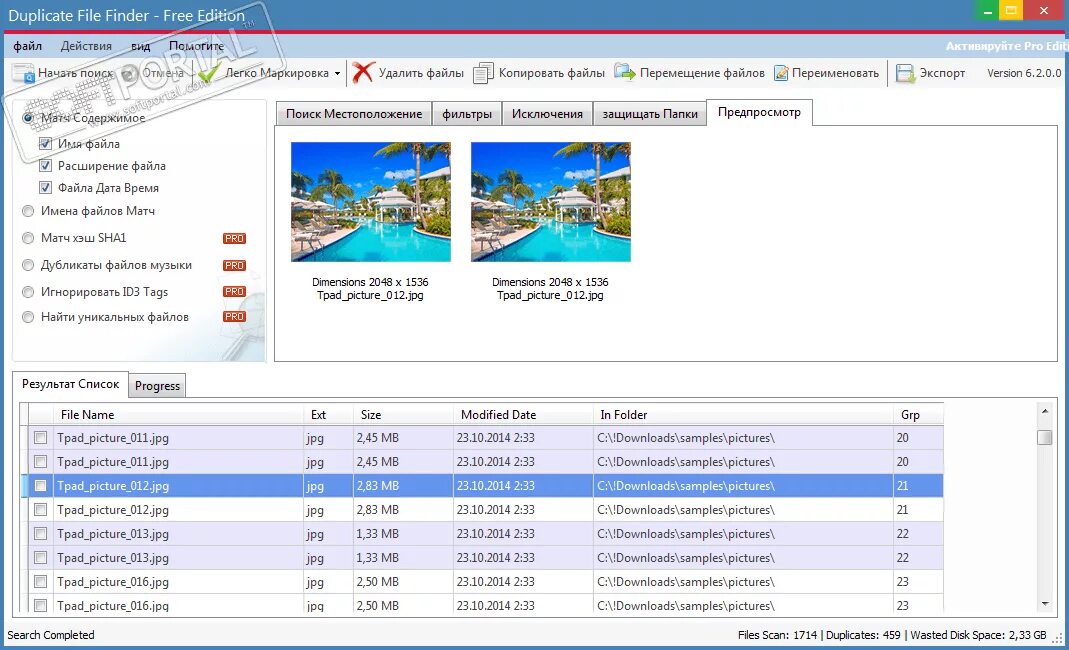This screenshot has height=650, width=1069.
Task: Click the green checkmark Easy Marking icon
Action: (x=208, y=73)
